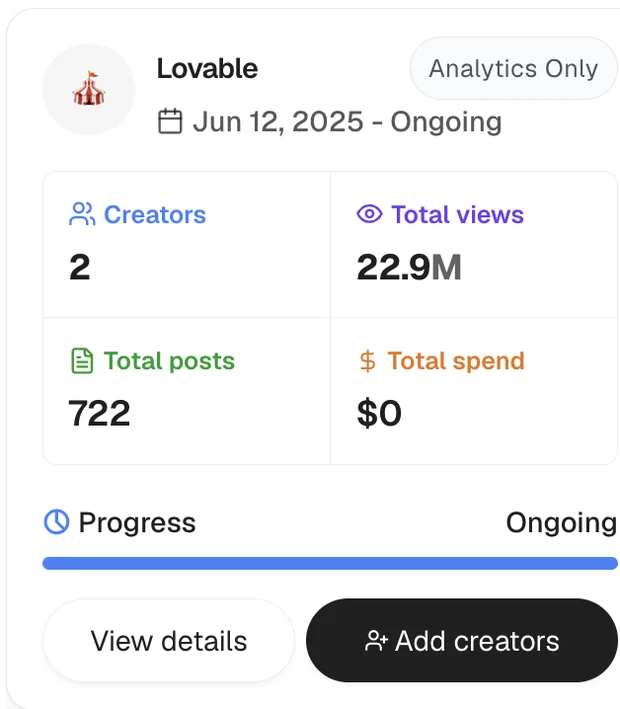The width and height of the screenshot is (620, 709).
Task: Click the Jun 12, 2025 - Ongoing date
Action: pyautogui.click(x=347, y=122)
